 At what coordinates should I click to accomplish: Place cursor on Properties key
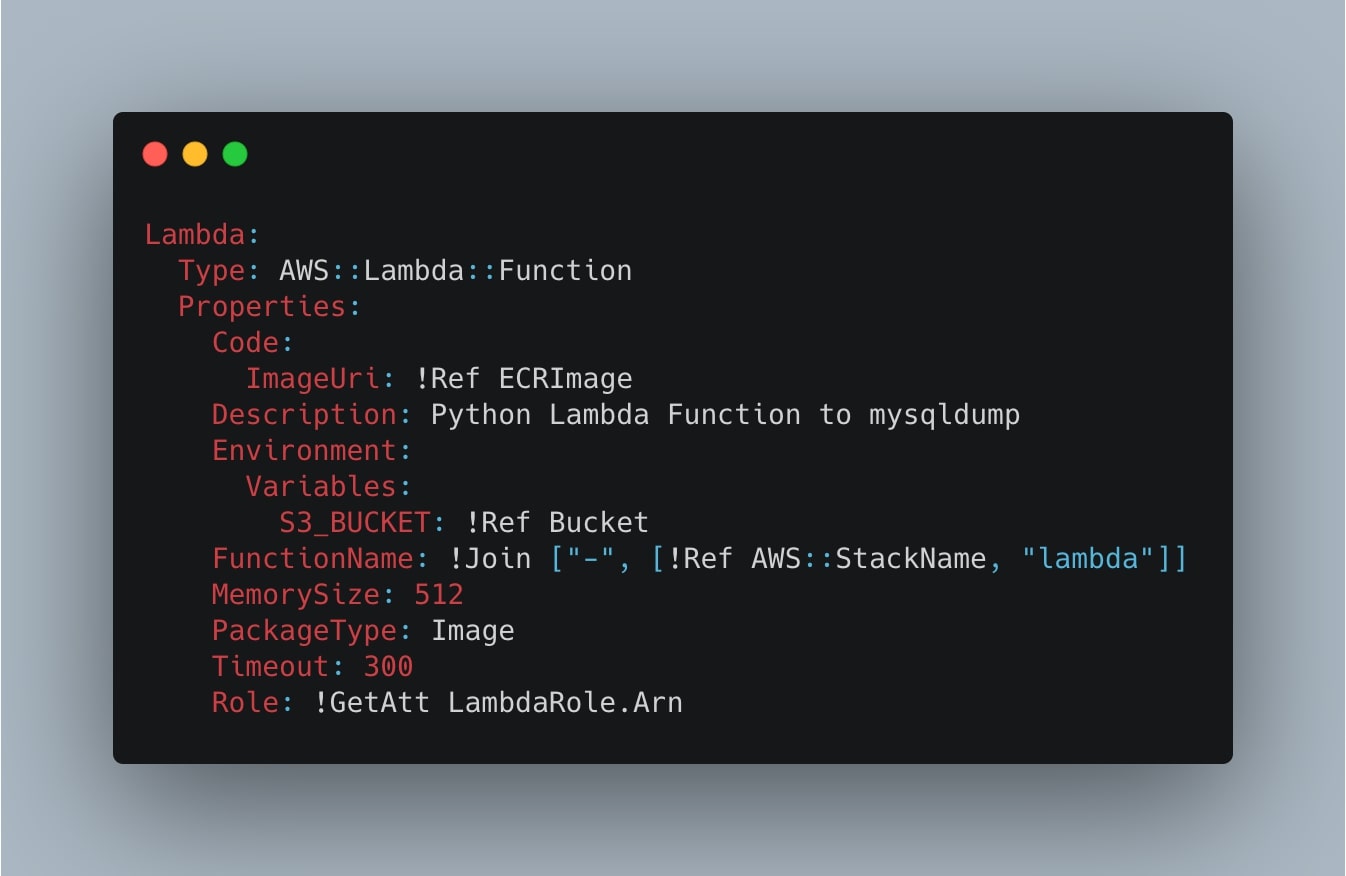(x=262, y=307)
